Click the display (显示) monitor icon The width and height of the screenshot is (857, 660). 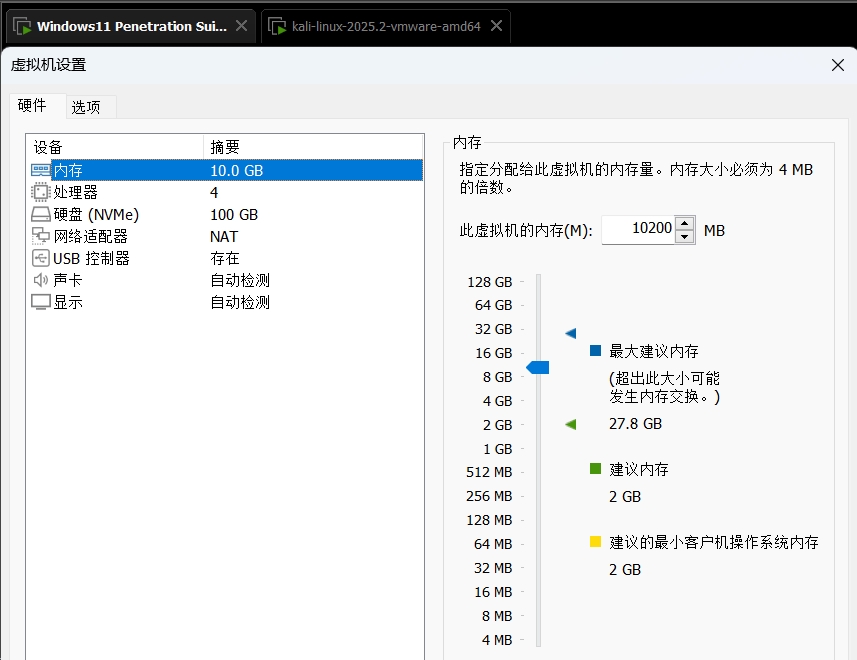tap(41, 302)
